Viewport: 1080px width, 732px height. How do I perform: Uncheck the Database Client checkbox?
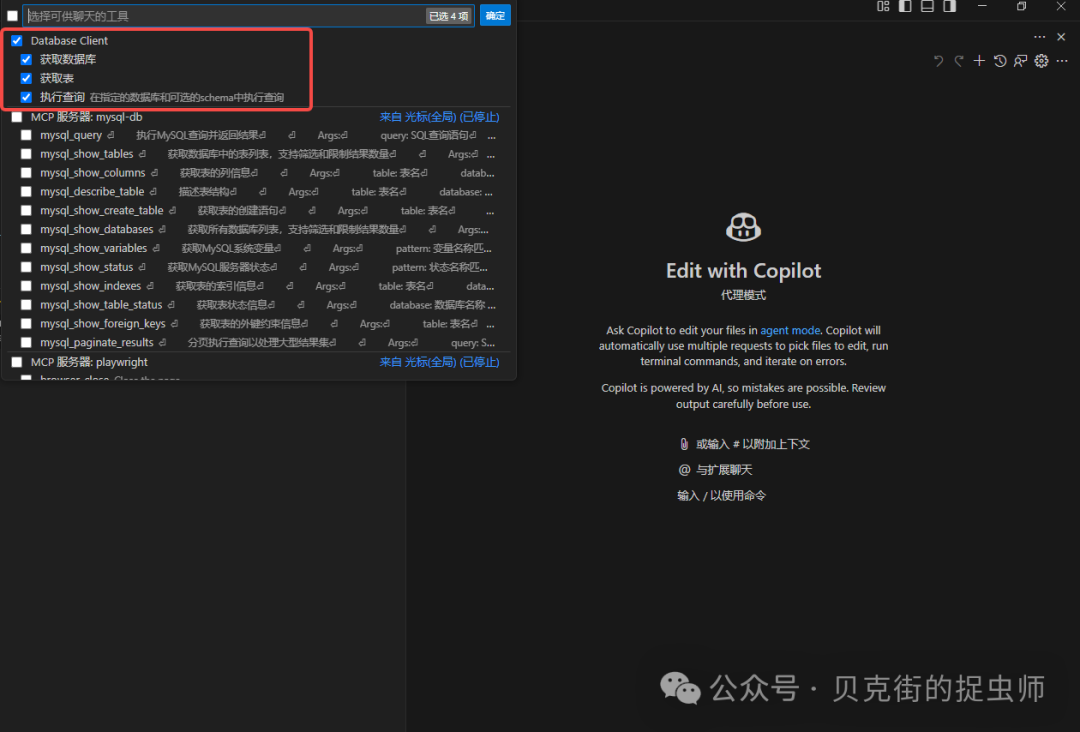pyautogui.click(x=17, y=41)
